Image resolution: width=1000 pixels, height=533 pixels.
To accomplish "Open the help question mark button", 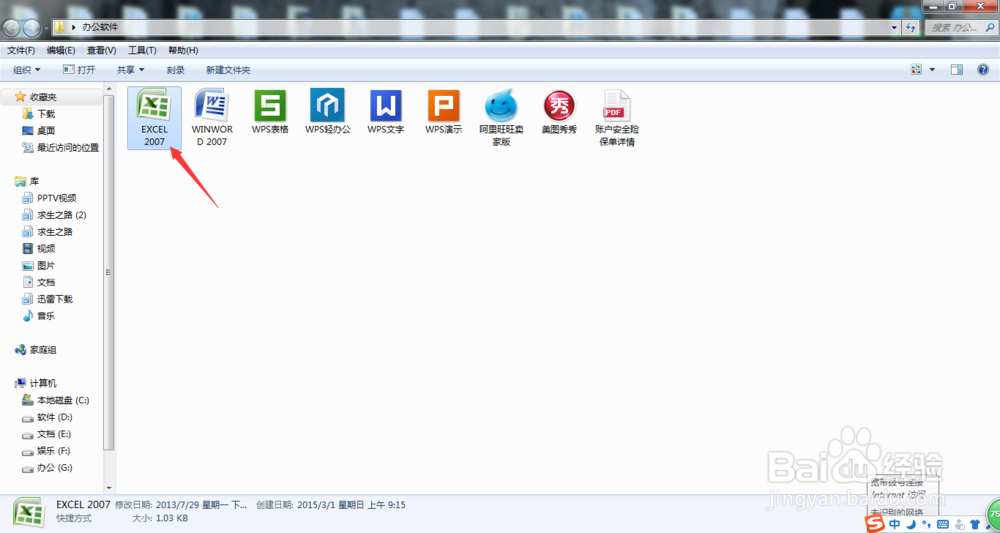I will tap(983, 69).
